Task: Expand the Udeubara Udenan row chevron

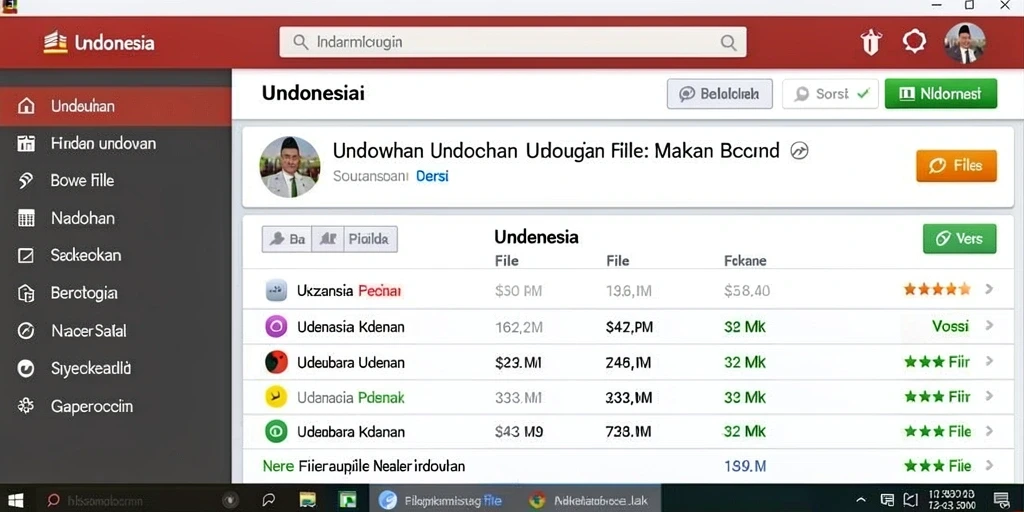Action: coord(989,361)
